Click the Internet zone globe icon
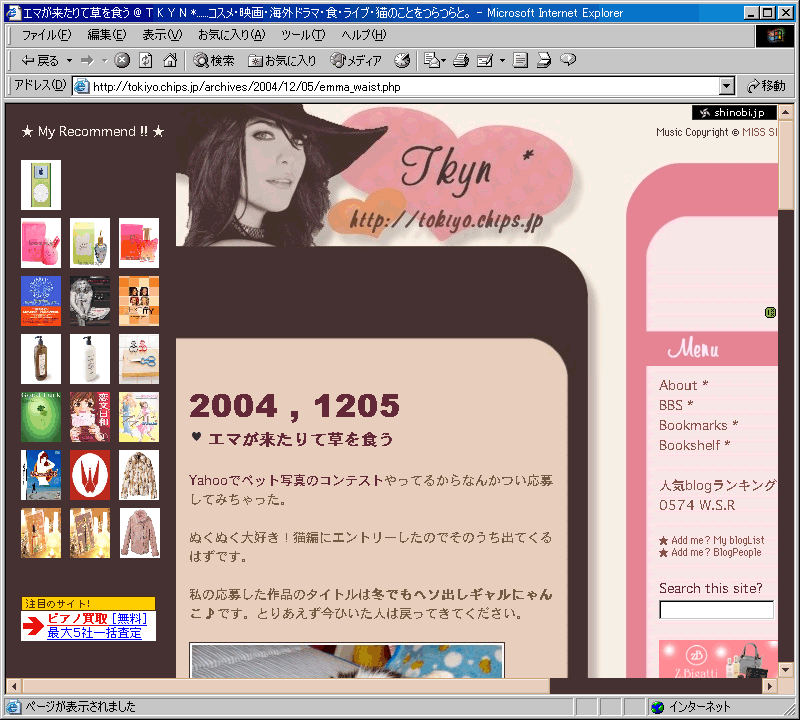The image size is (800, 720). [x=658, y=707]
